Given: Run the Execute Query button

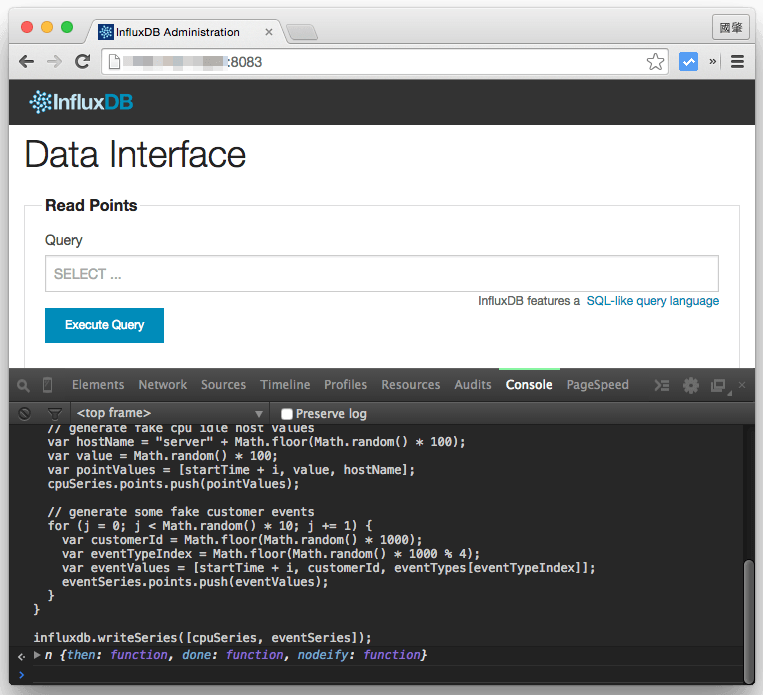Looking at the screenshot, I should [104, 325].
